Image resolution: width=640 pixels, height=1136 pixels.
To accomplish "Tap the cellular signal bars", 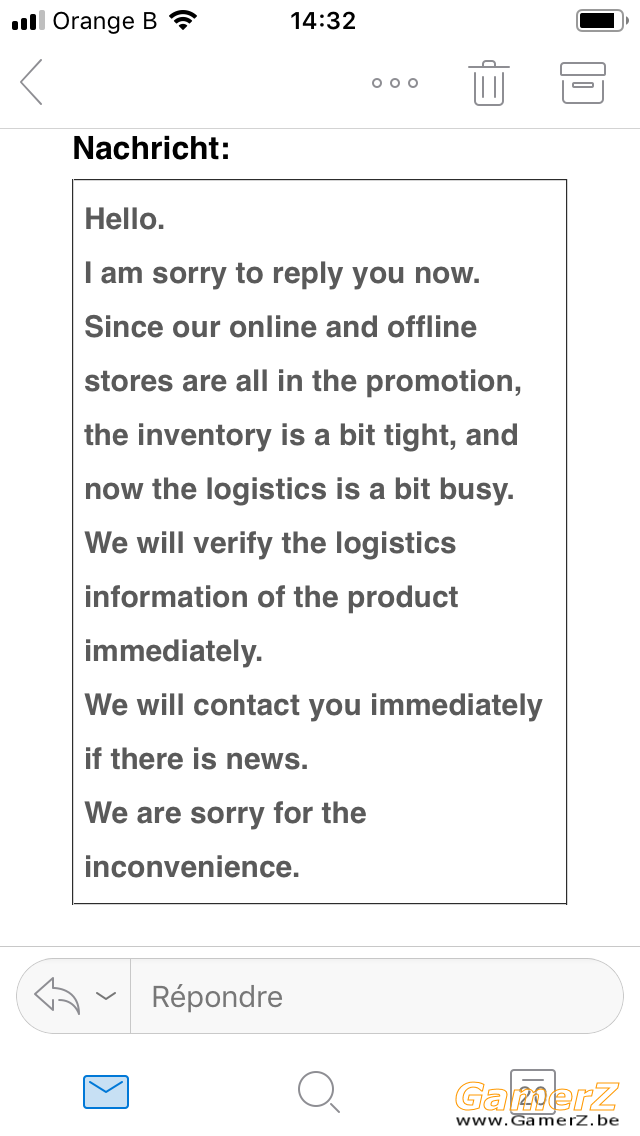I will (28, 21).
